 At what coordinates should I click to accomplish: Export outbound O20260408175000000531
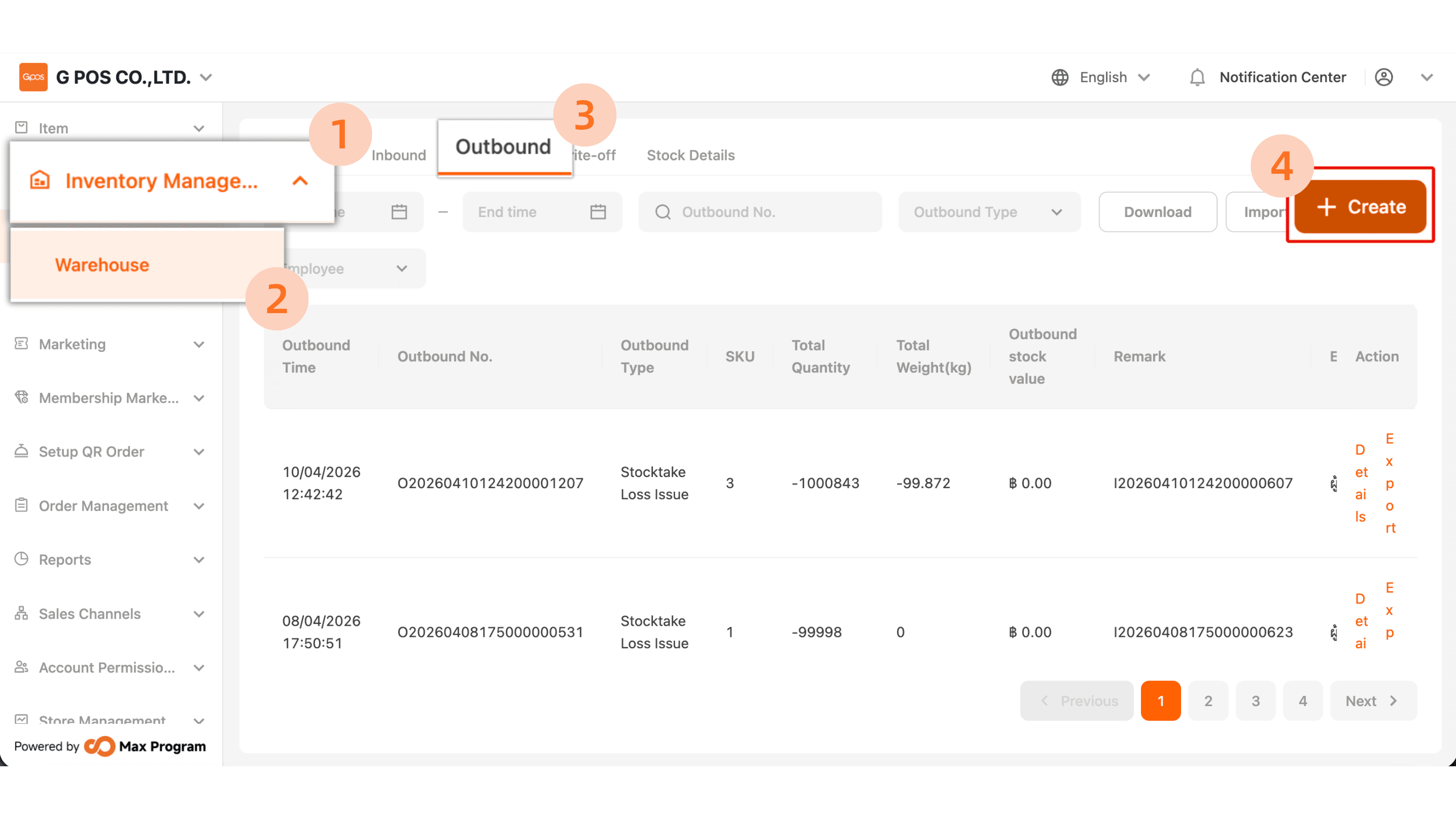click(1390, 610)
